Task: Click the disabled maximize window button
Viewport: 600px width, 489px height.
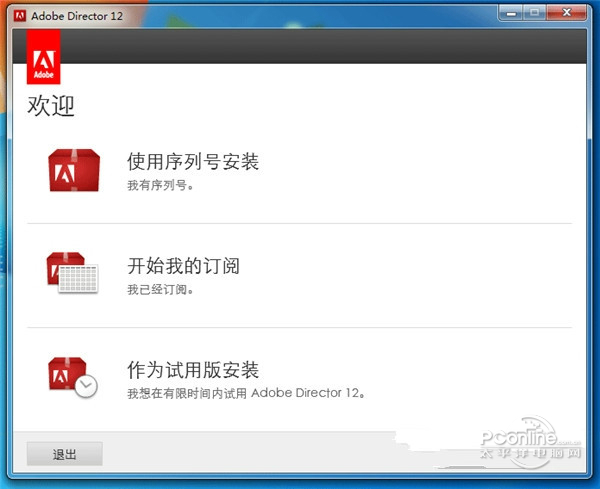Action: pyautogui.click(x=535, y=13)
